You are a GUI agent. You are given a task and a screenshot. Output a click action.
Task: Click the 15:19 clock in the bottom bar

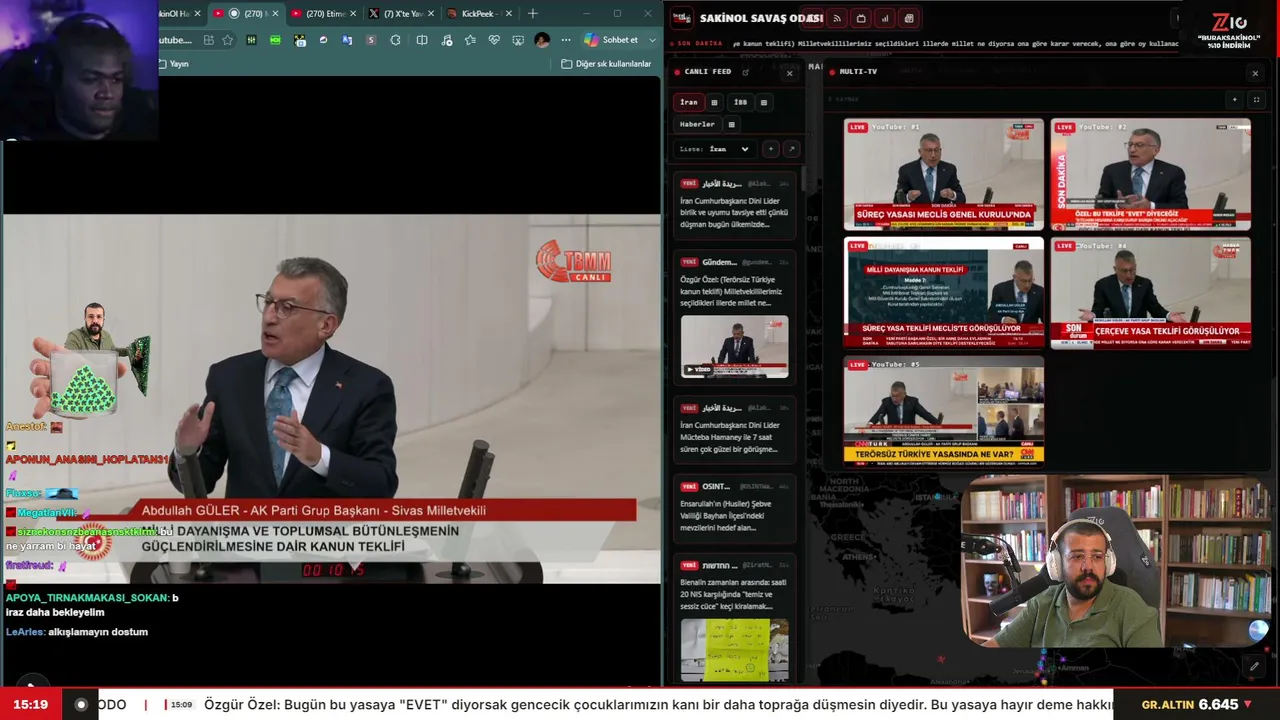(30, 704)
